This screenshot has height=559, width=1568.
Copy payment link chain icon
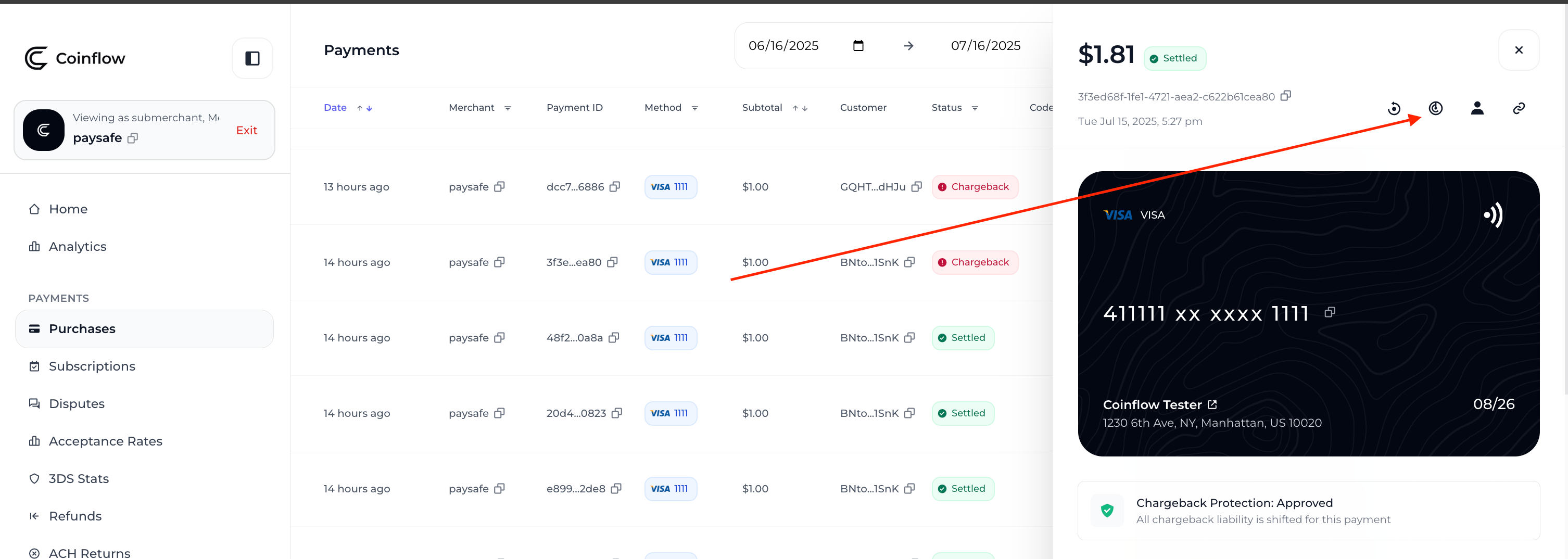pyautogui.click(x=1519, y=108)
